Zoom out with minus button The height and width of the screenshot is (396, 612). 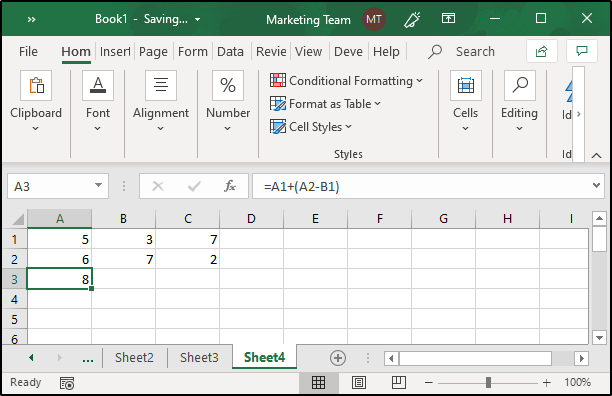click(x=429, y=383)
